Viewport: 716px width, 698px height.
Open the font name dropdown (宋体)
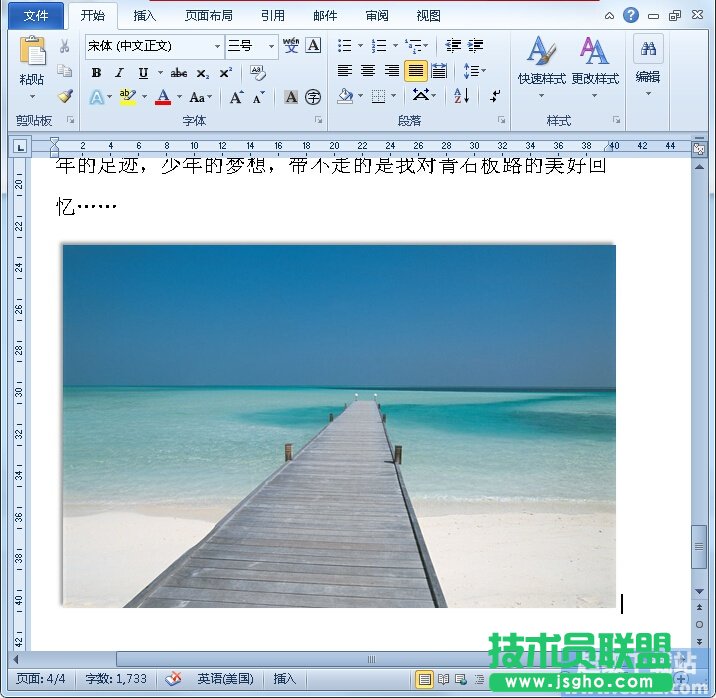[217, 46]
